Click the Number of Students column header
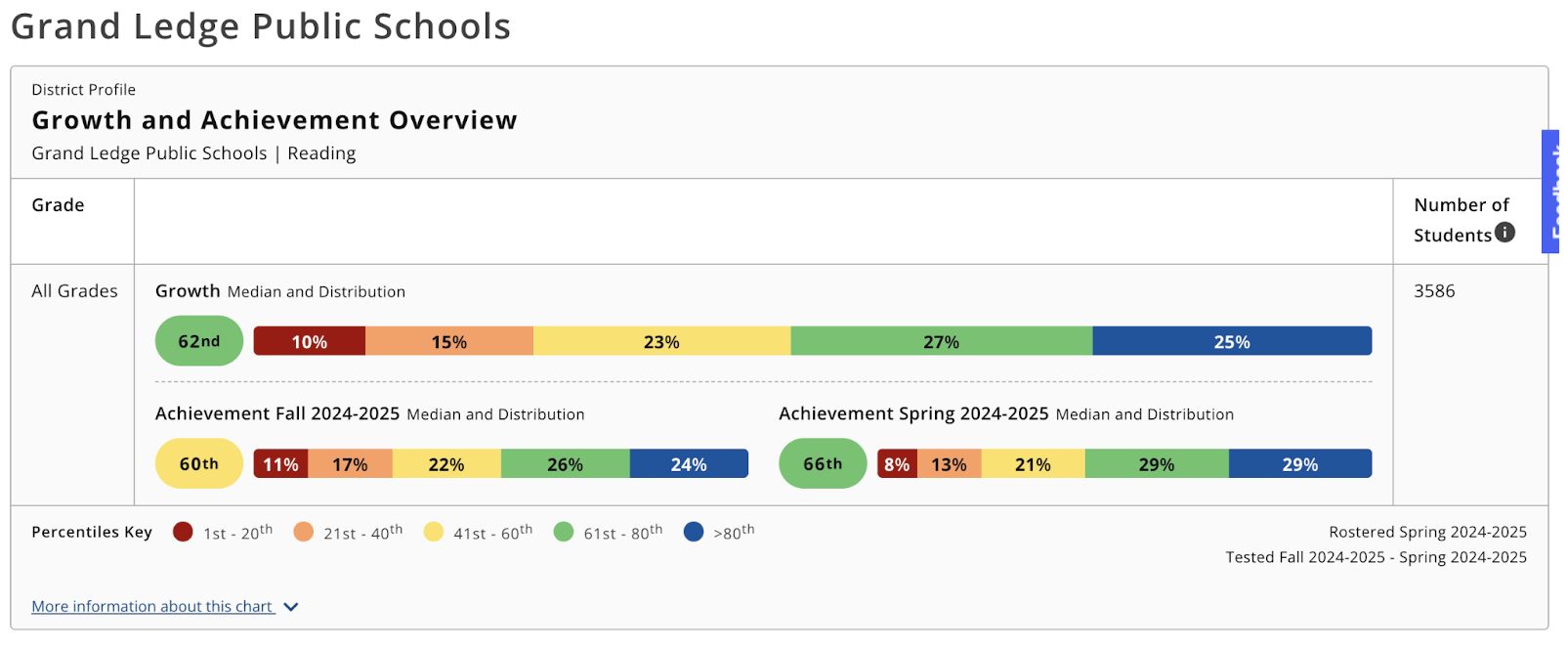 point(1462,220)
